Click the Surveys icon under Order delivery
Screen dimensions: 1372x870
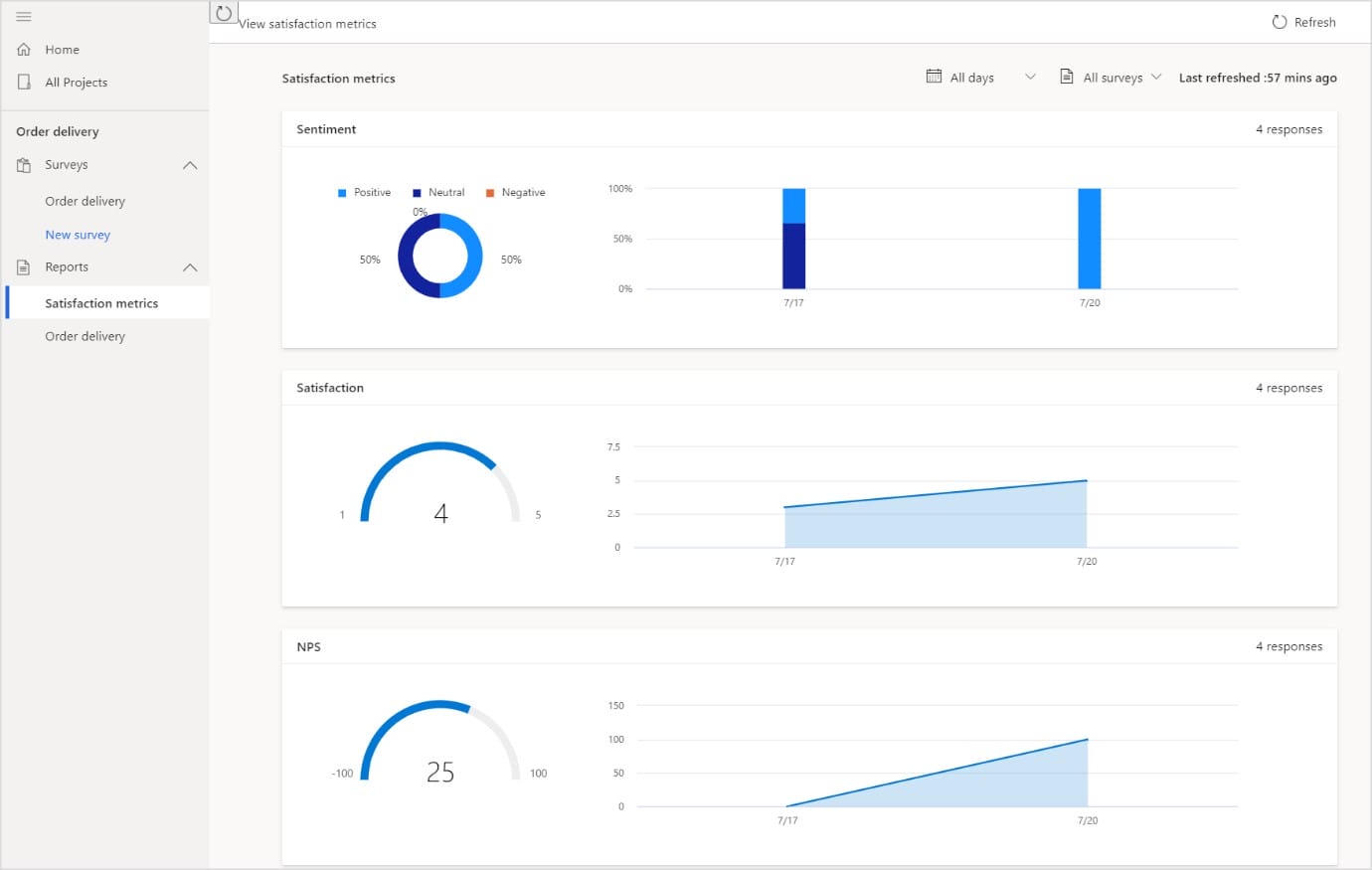click(x=24, y=165)
